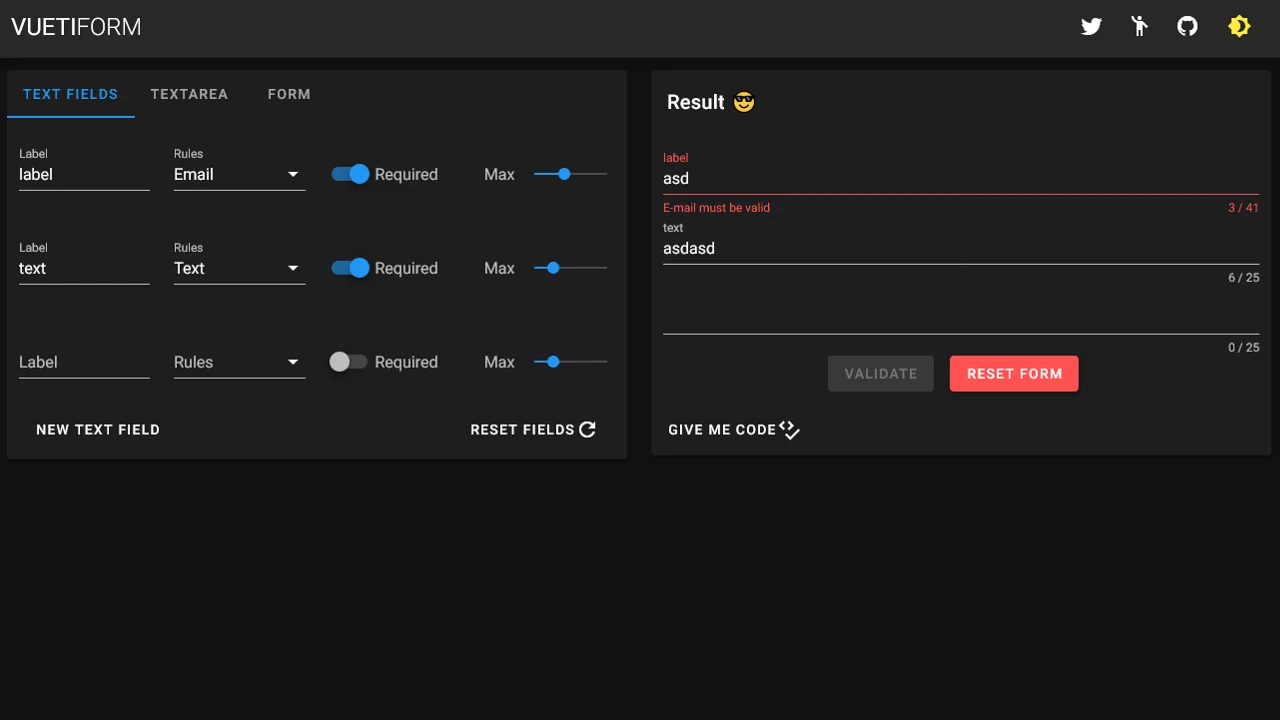Switch to the Form tab
The height and width of the screenshot is (720, 1280).
[289, 94]
